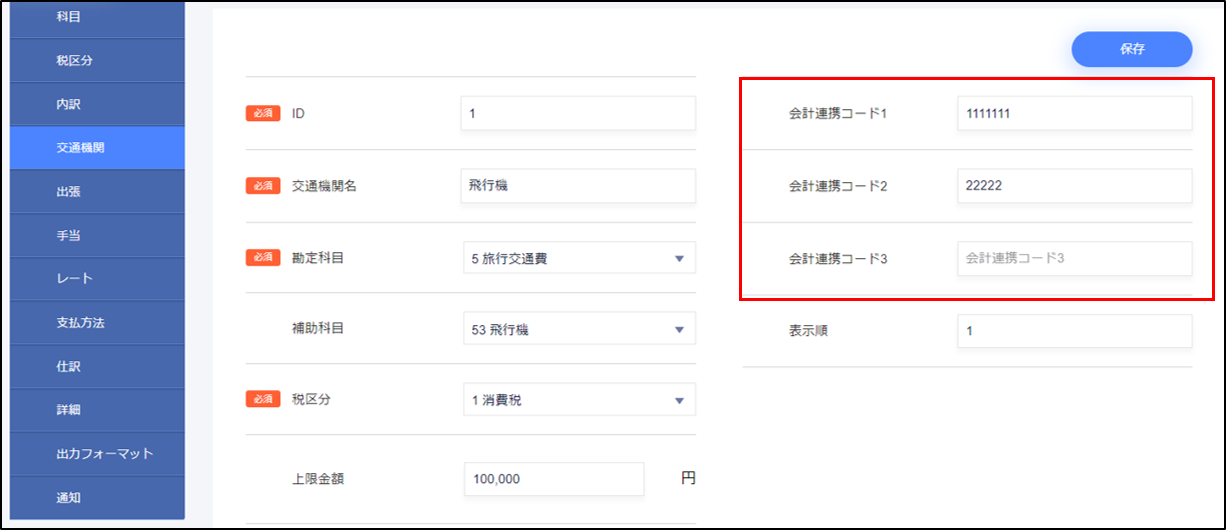Navigate to 手当 sidebar item
This screenshot has width=1226, height=530.
click(97, 235)
